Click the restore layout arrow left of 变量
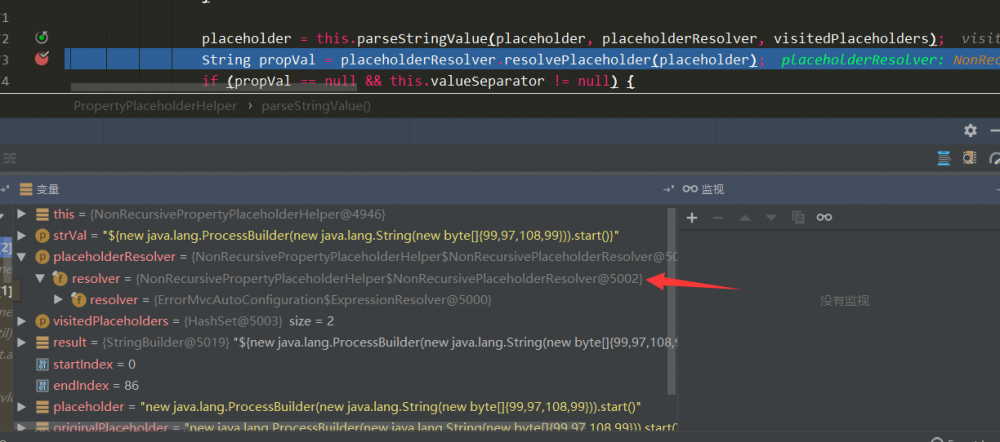The width and height of the screenshot is (1000, 442). pyautogui.click(x=5, y=189)
